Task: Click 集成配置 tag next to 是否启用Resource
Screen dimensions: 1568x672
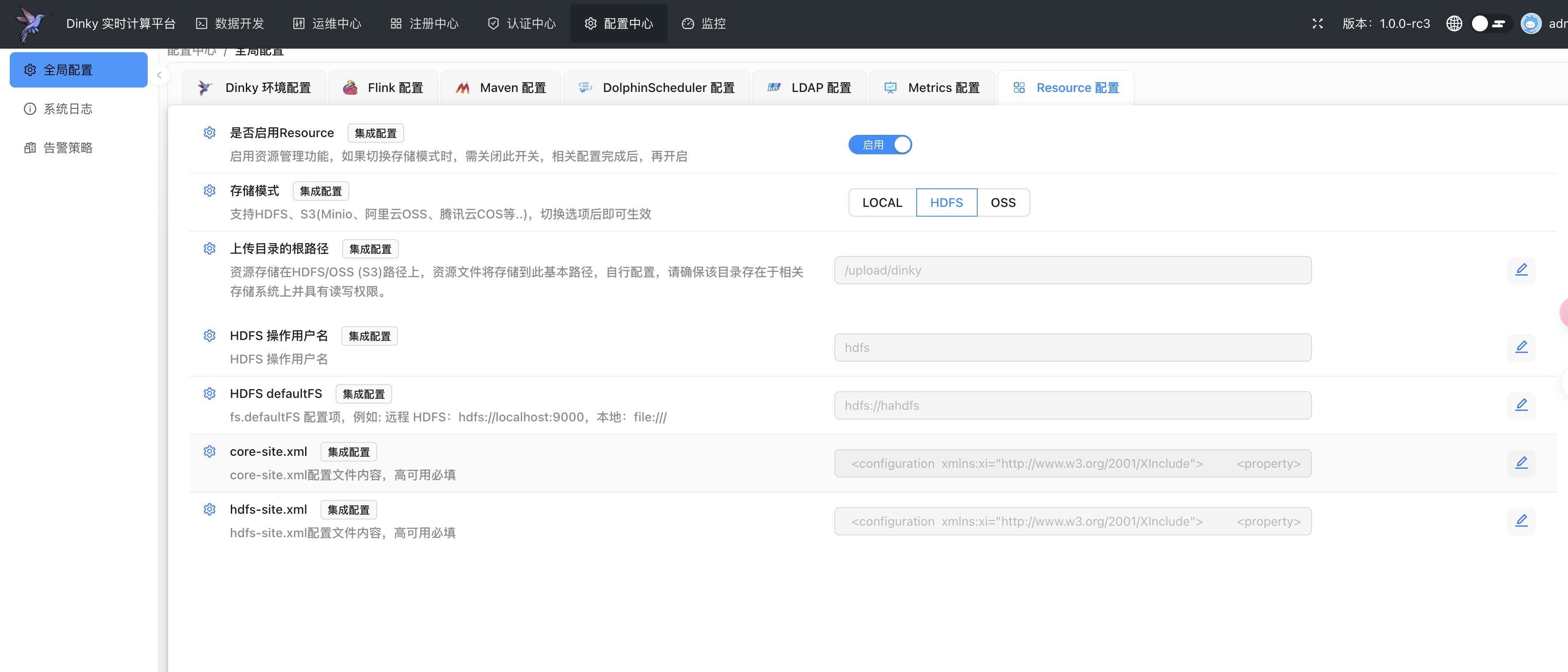Action: point(375,134)
